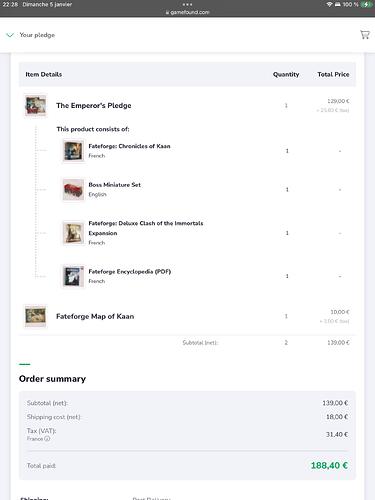Click the France VAT info icon
The width and height of the screenshot is (375, 500).
(x=47, y=439)
